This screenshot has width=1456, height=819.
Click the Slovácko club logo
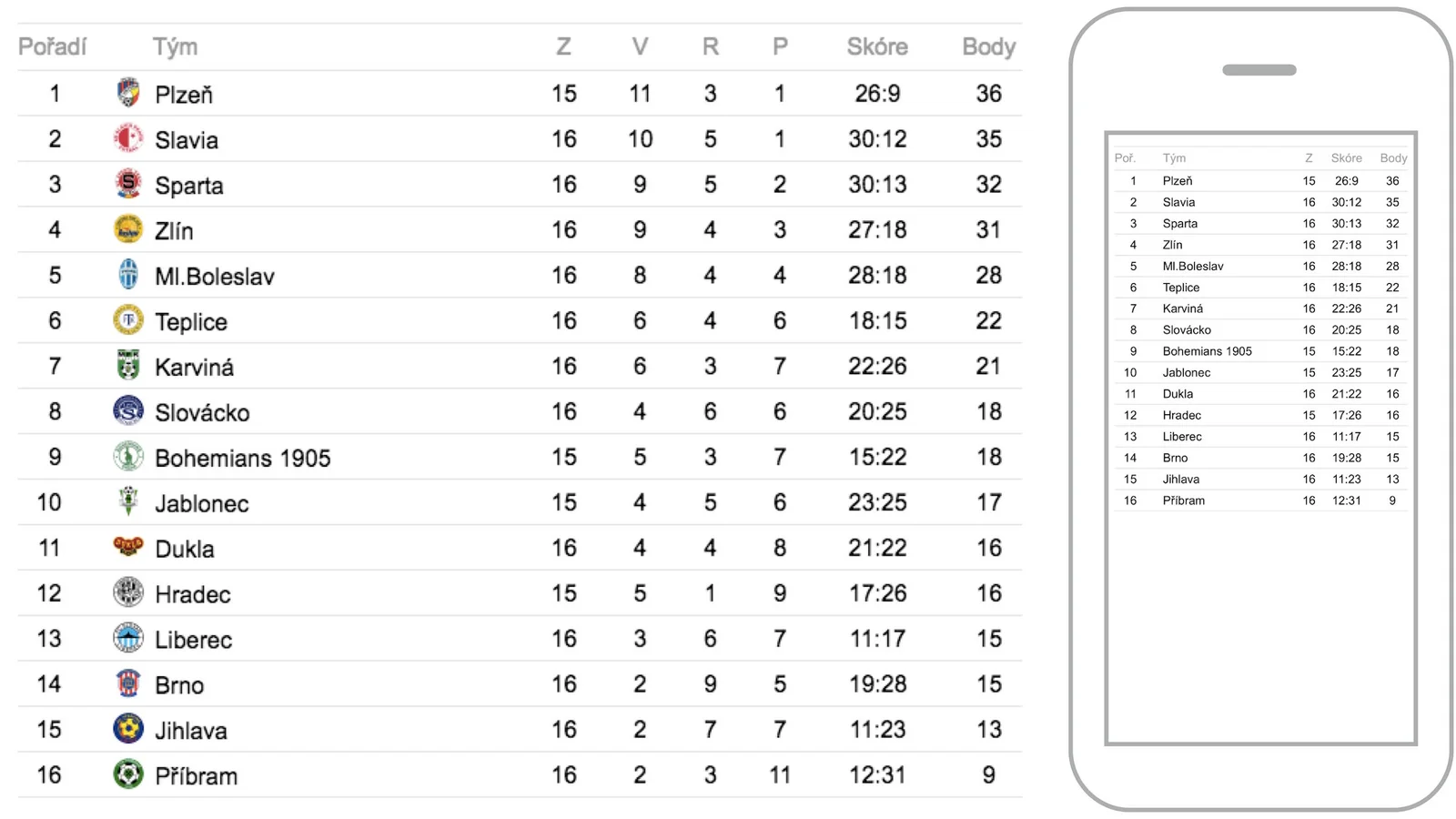(128, 411)
